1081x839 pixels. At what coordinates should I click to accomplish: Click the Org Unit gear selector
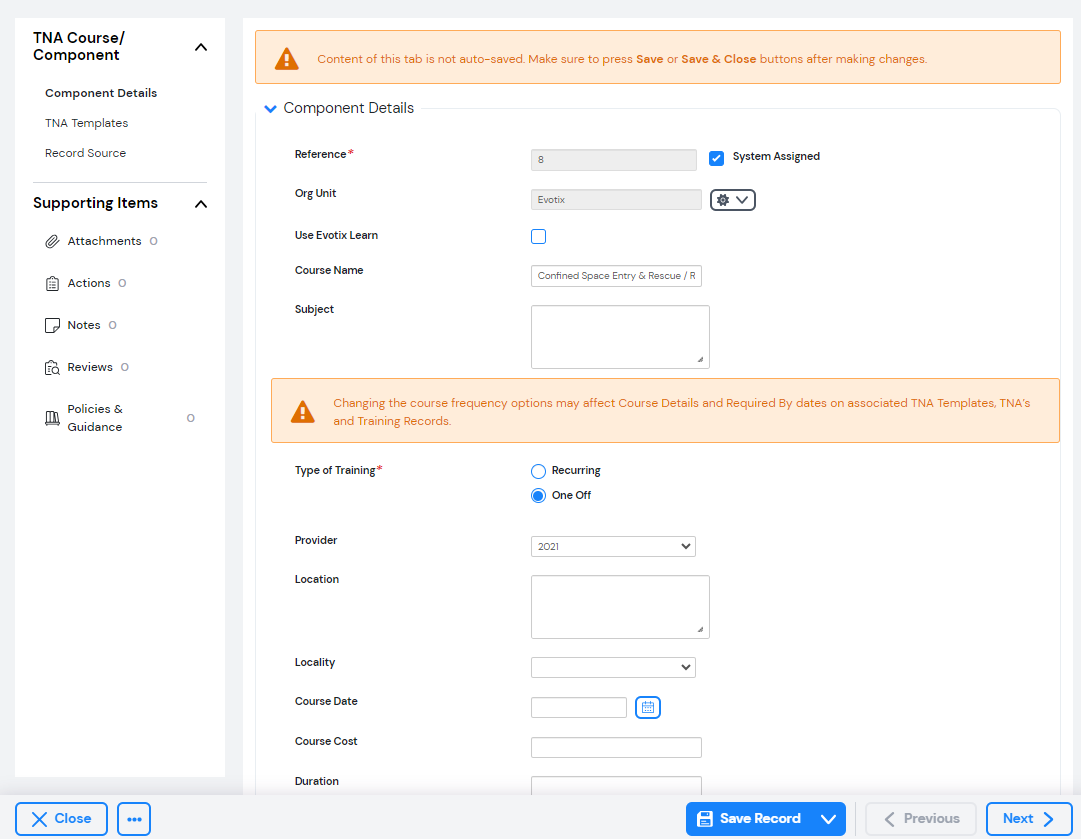[x=732, y=200]
